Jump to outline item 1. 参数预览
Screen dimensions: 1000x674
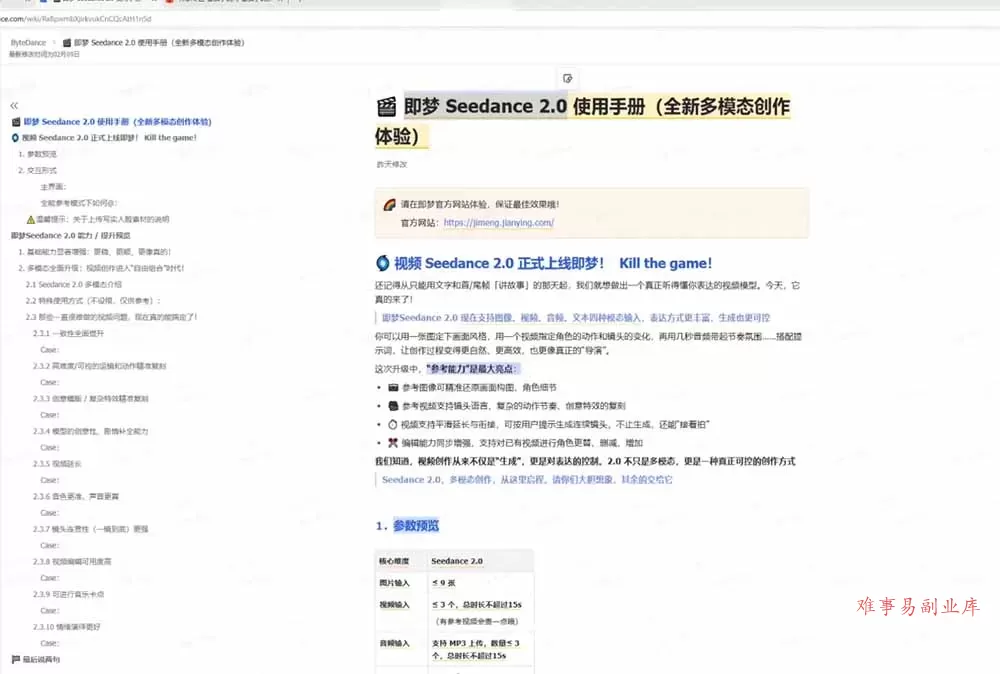click(38, 154)
